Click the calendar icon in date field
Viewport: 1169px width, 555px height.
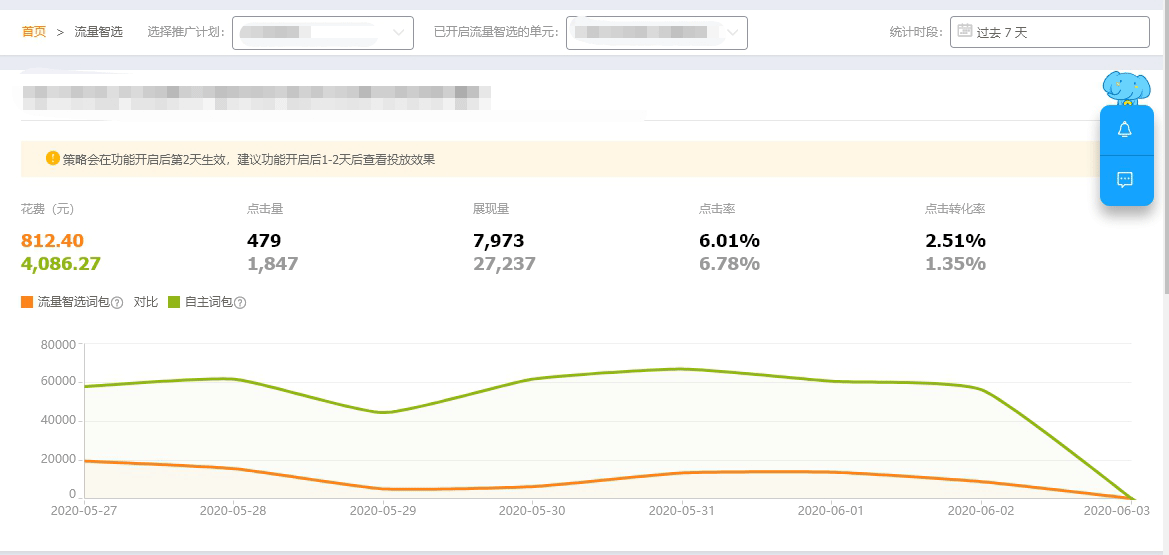(x=964, y=31)
